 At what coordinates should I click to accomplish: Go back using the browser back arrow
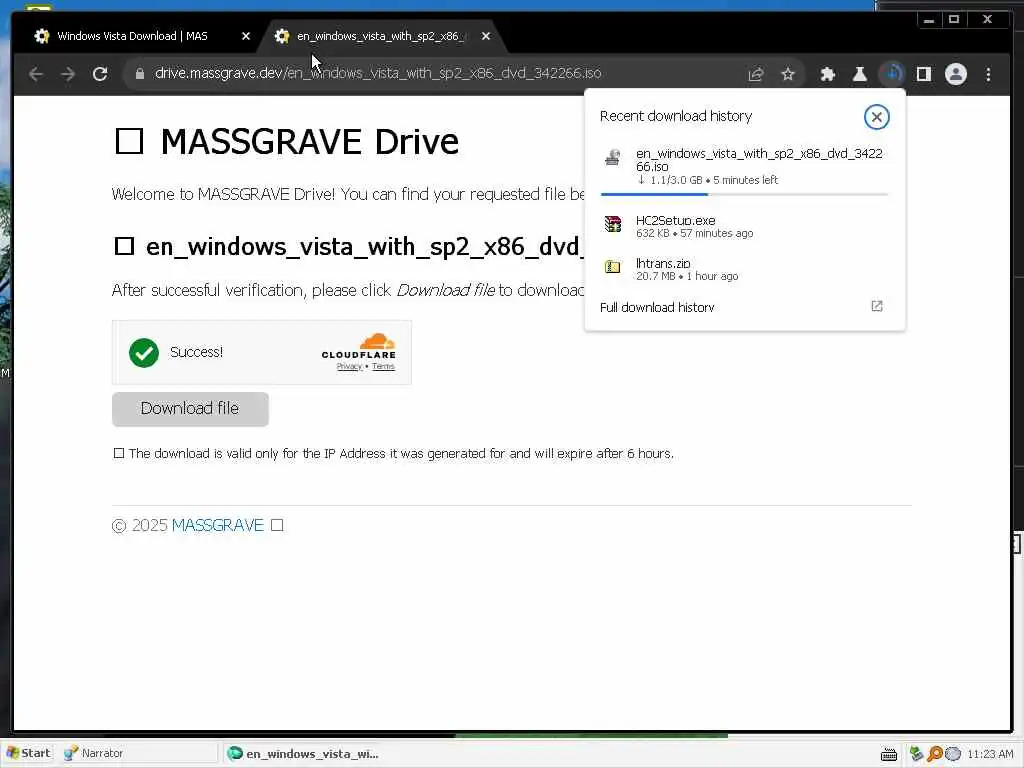(36, 74)
